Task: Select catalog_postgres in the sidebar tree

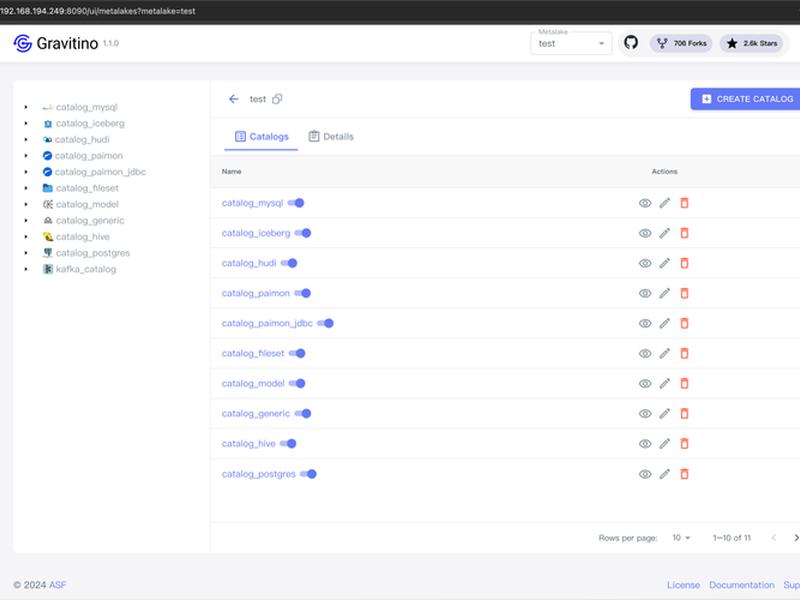Action: (93, 253)
